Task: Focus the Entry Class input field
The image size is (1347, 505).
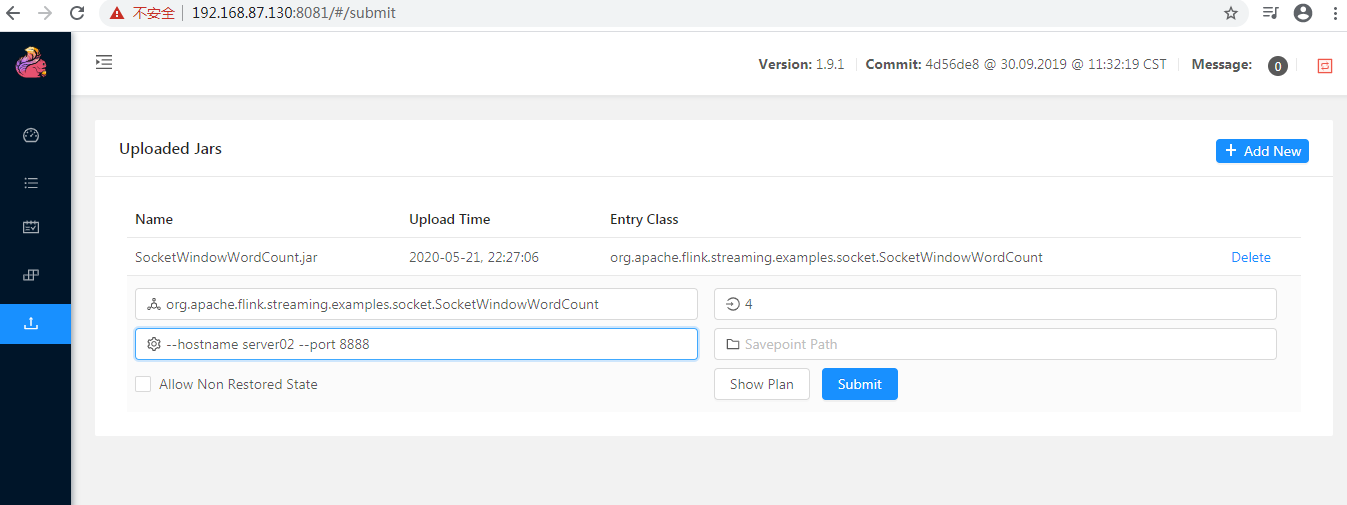Action: pyautogui.click(x=416, y=304)
